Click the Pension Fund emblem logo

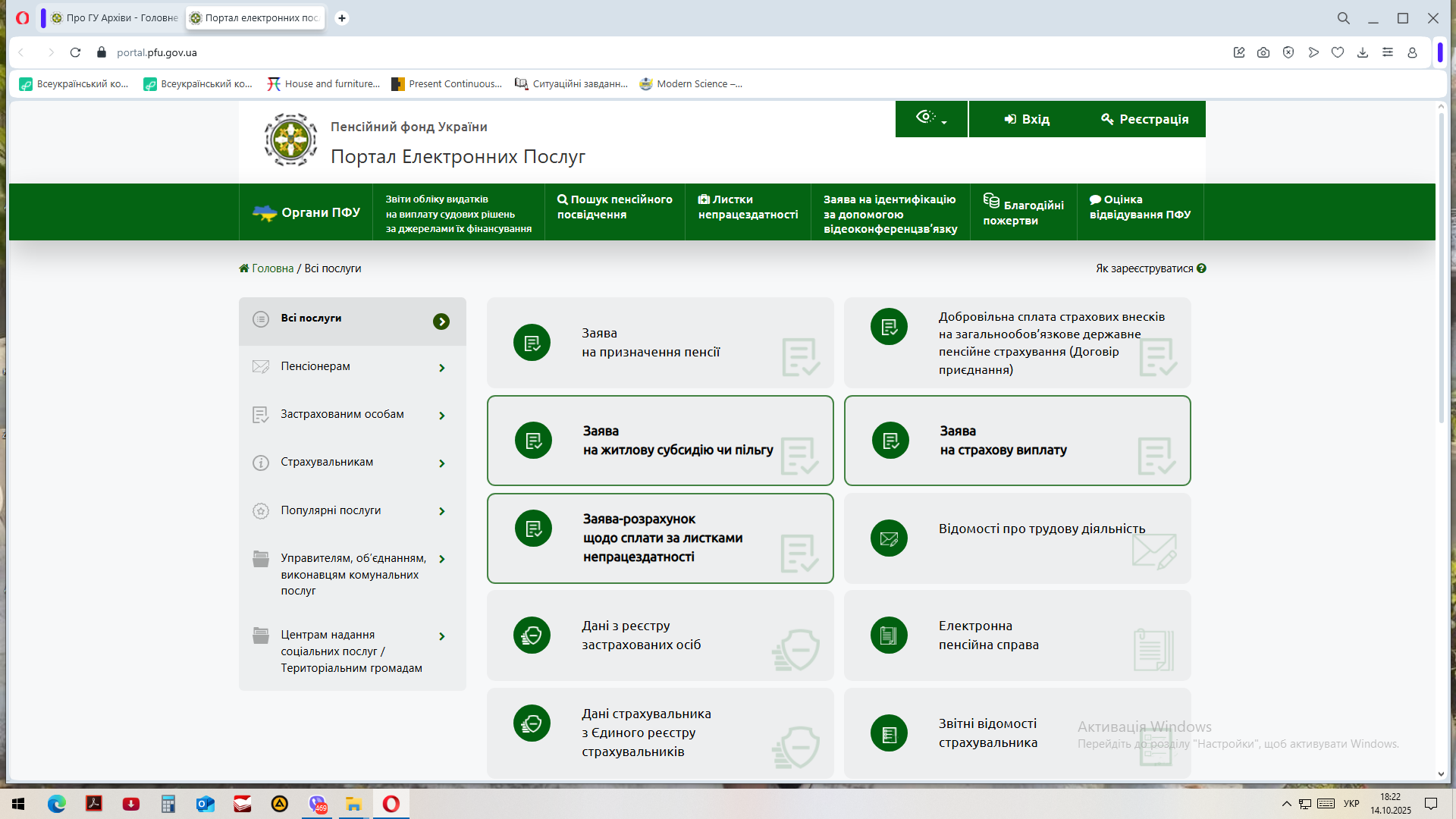coord(290,140)
